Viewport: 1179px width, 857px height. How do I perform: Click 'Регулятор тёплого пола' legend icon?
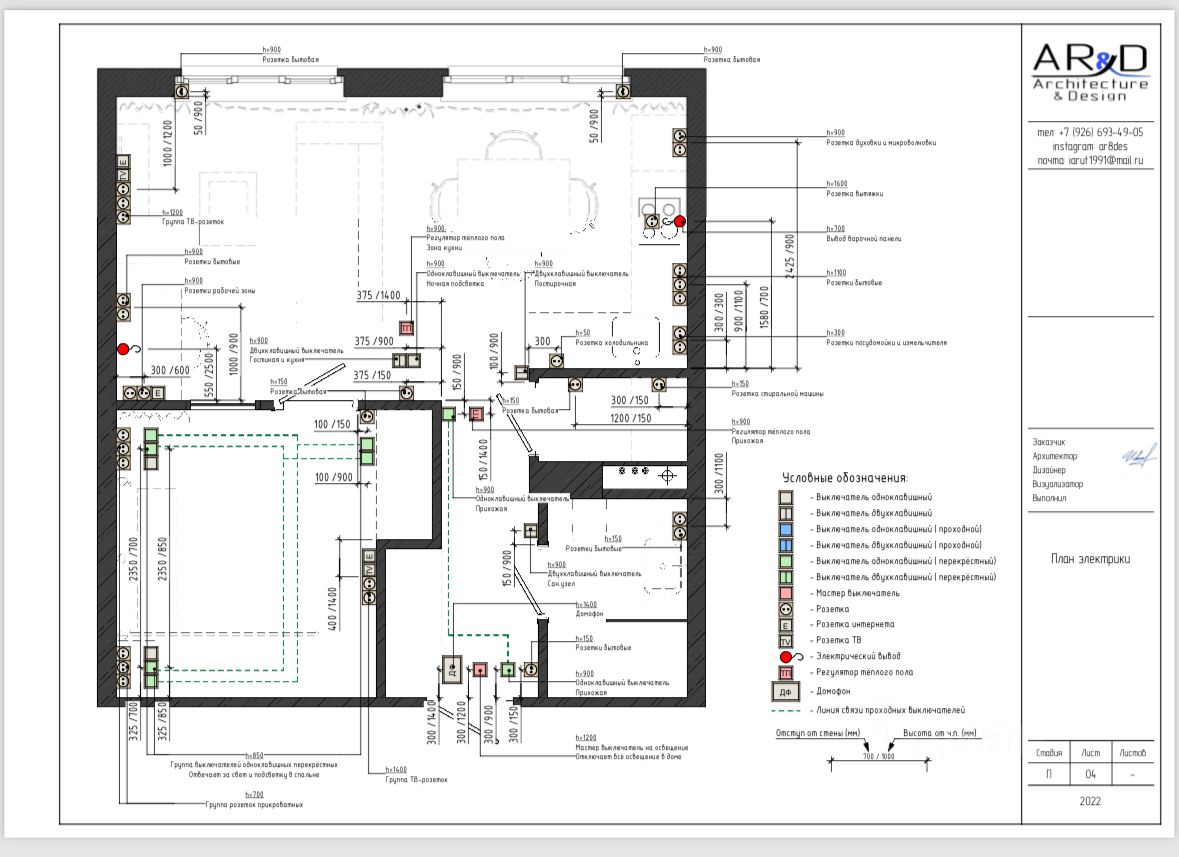[785, 673]
